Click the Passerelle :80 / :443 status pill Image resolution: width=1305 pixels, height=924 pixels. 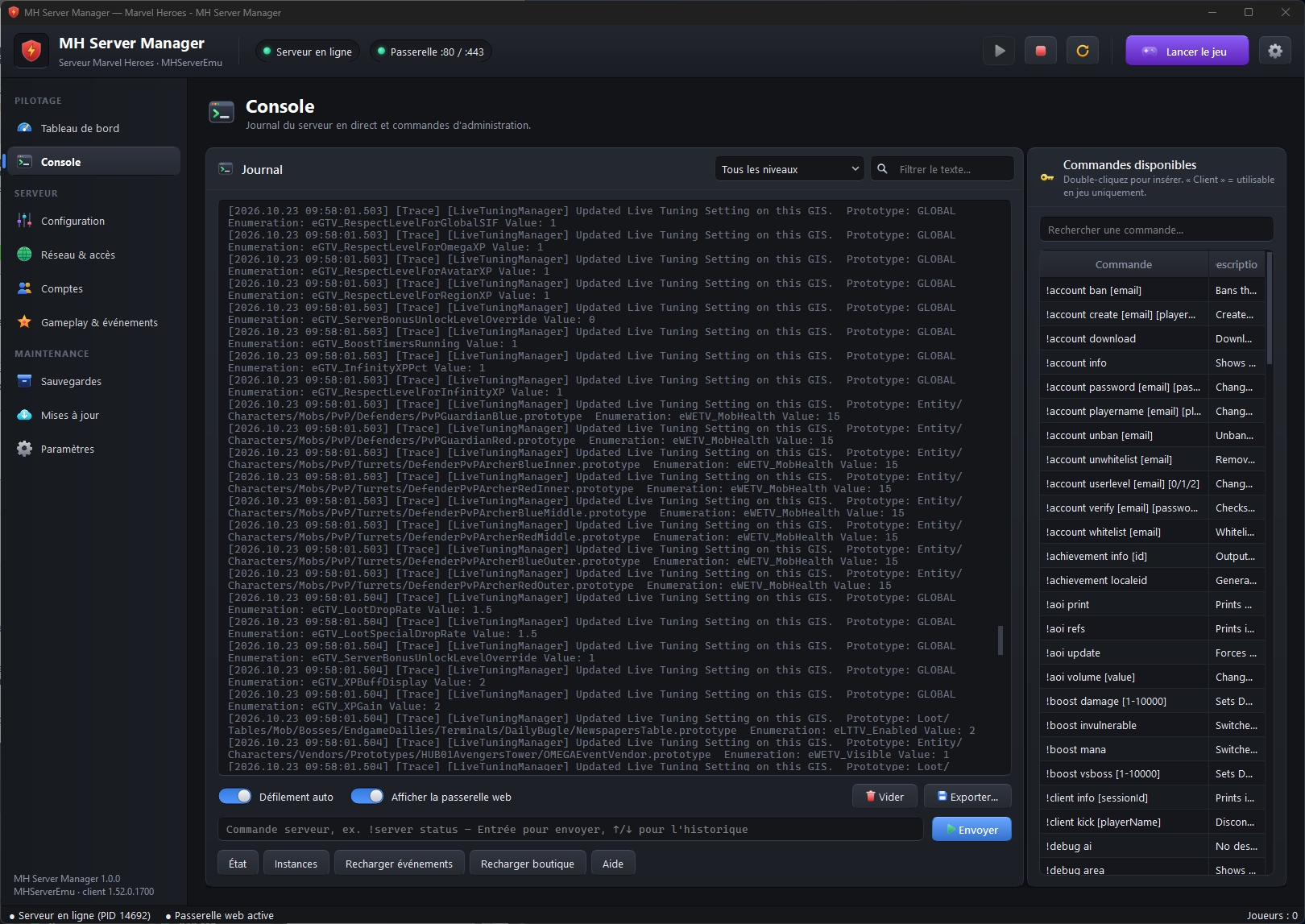click(x=430, y=52)
